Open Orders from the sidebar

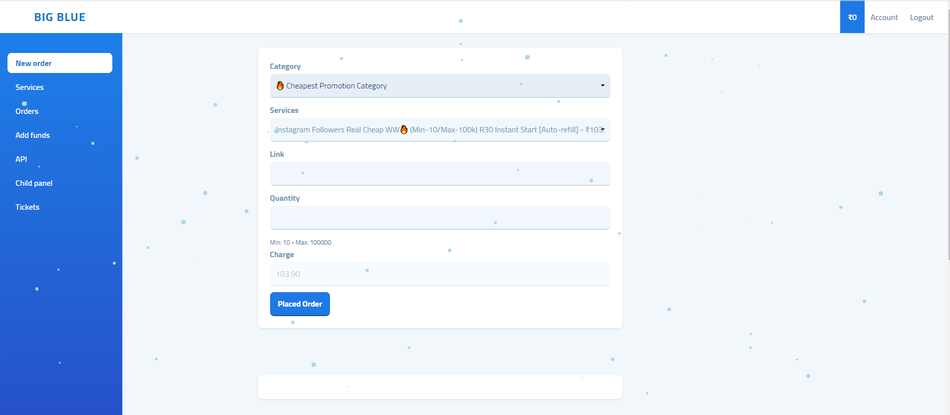(27, 111)
